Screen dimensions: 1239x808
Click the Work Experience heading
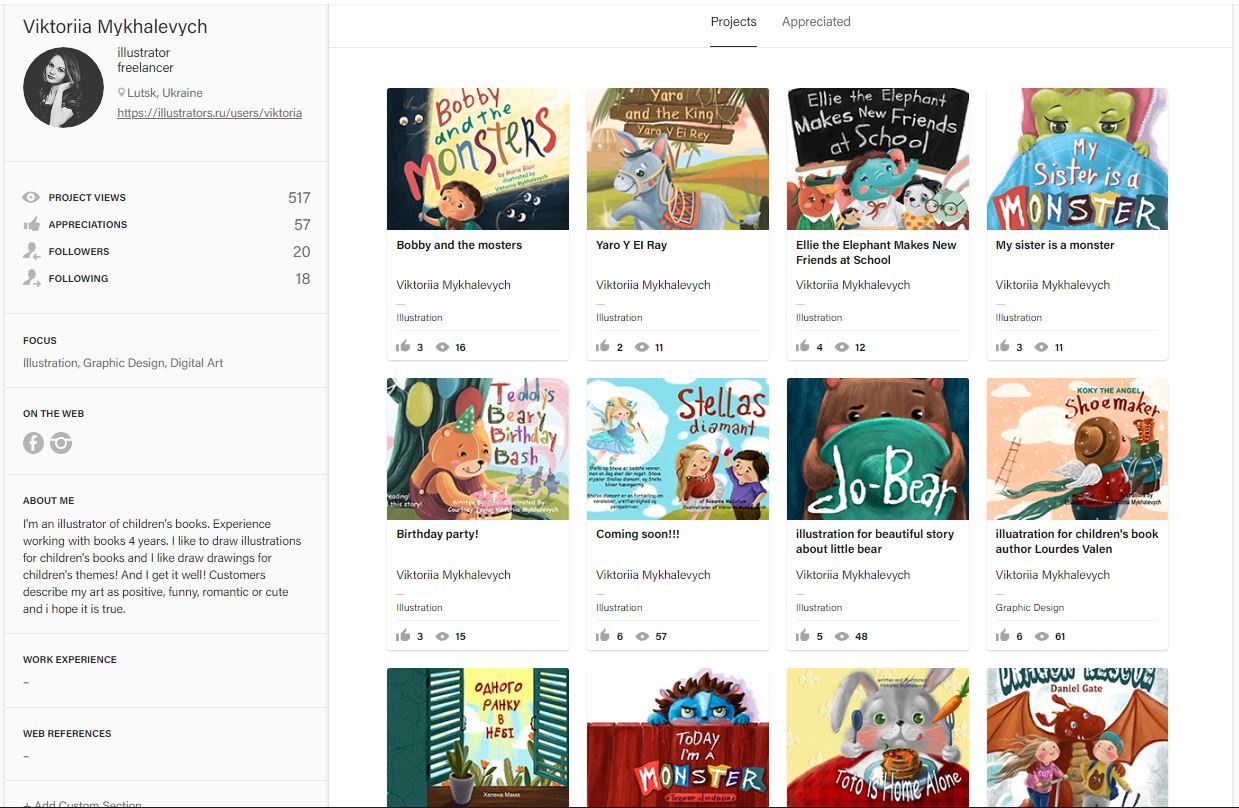pos(70,660)
